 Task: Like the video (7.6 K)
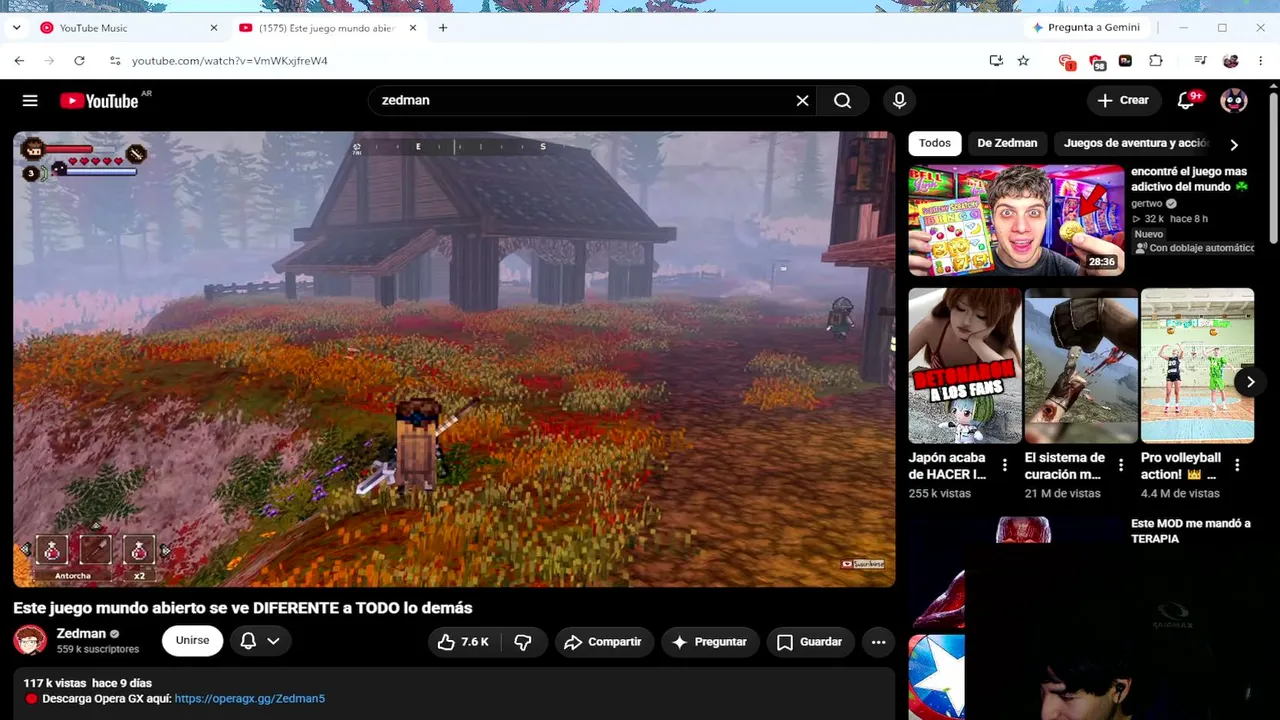pos(464,642)
